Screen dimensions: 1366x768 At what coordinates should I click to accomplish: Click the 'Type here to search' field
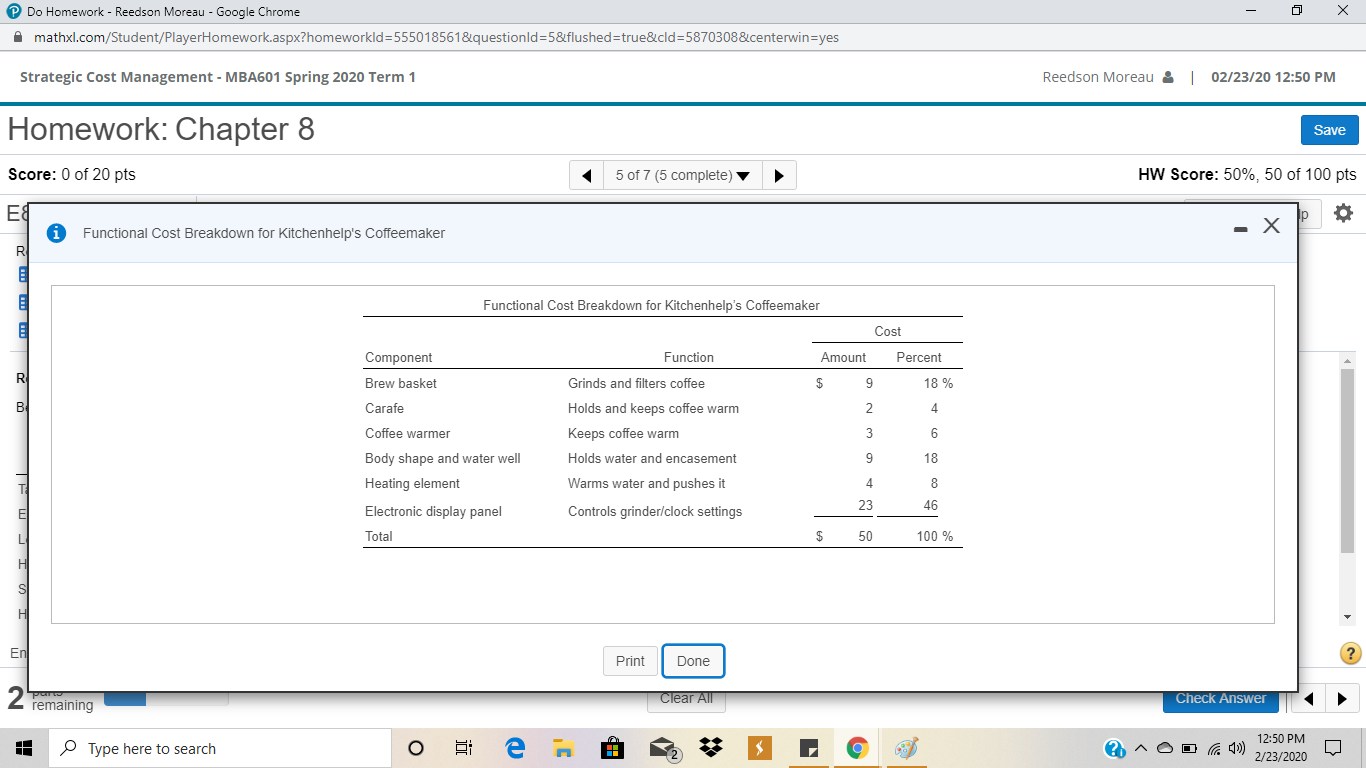(220, 747)
